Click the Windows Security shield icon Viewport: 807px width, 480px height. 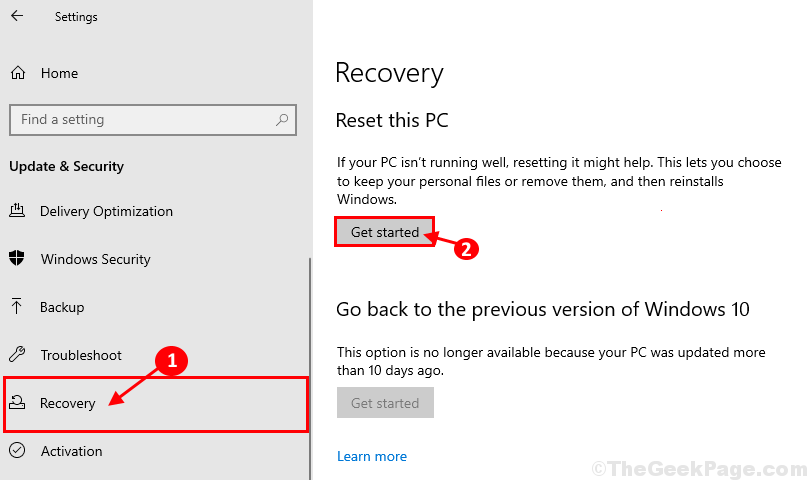click(17, 258)
